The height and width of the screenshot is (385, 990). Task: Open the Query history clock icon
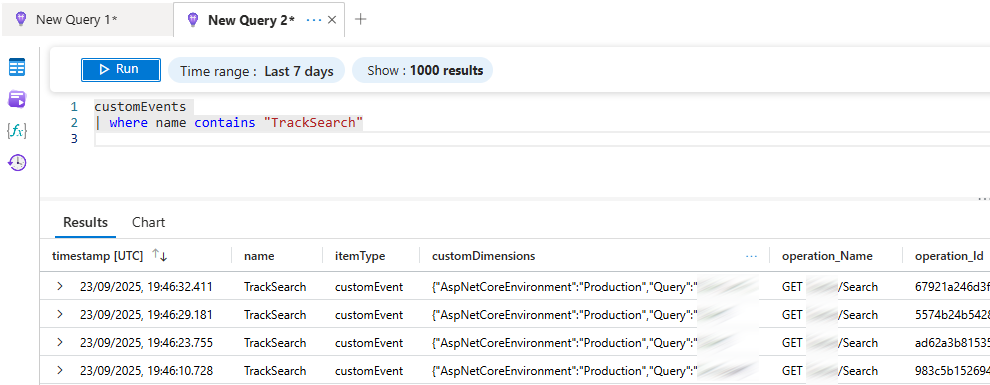point(17,163)
